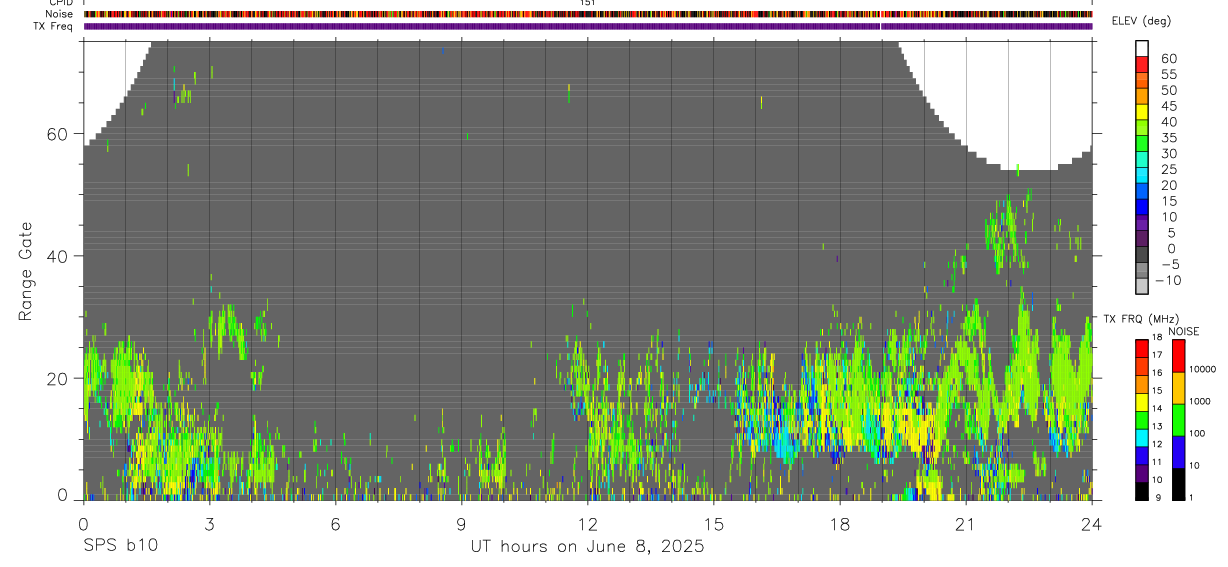Click the red top swatch of TX FRQ colorbar
The width and height of the screenshot is (1228, 567).
[1141, 348]
